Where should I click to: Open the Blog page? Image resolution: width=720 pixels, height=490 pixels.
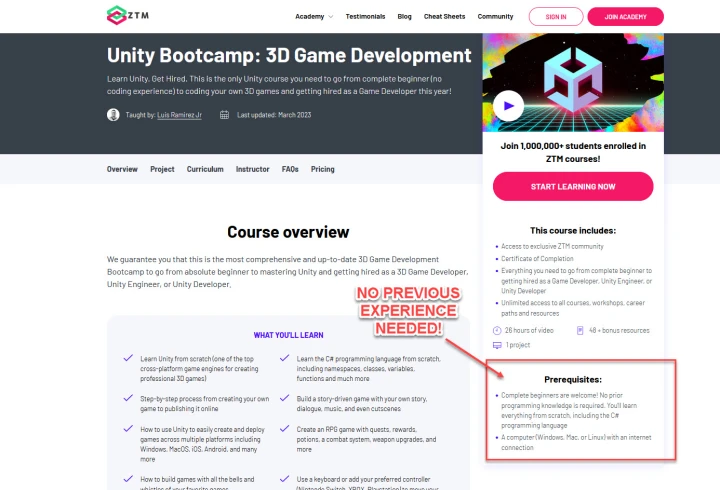(x=405, y=17)
